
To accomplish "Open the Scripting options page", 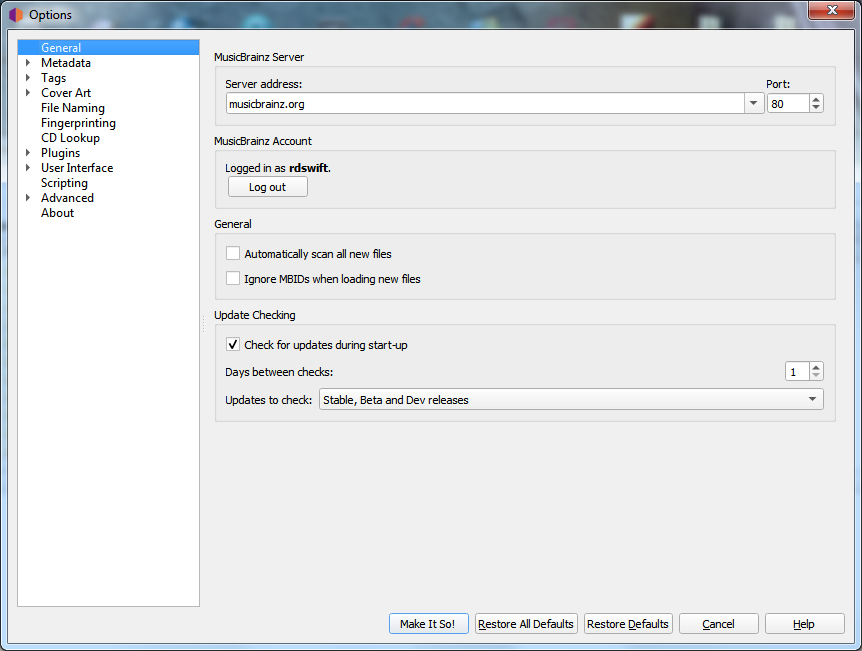I will point(64,183).
